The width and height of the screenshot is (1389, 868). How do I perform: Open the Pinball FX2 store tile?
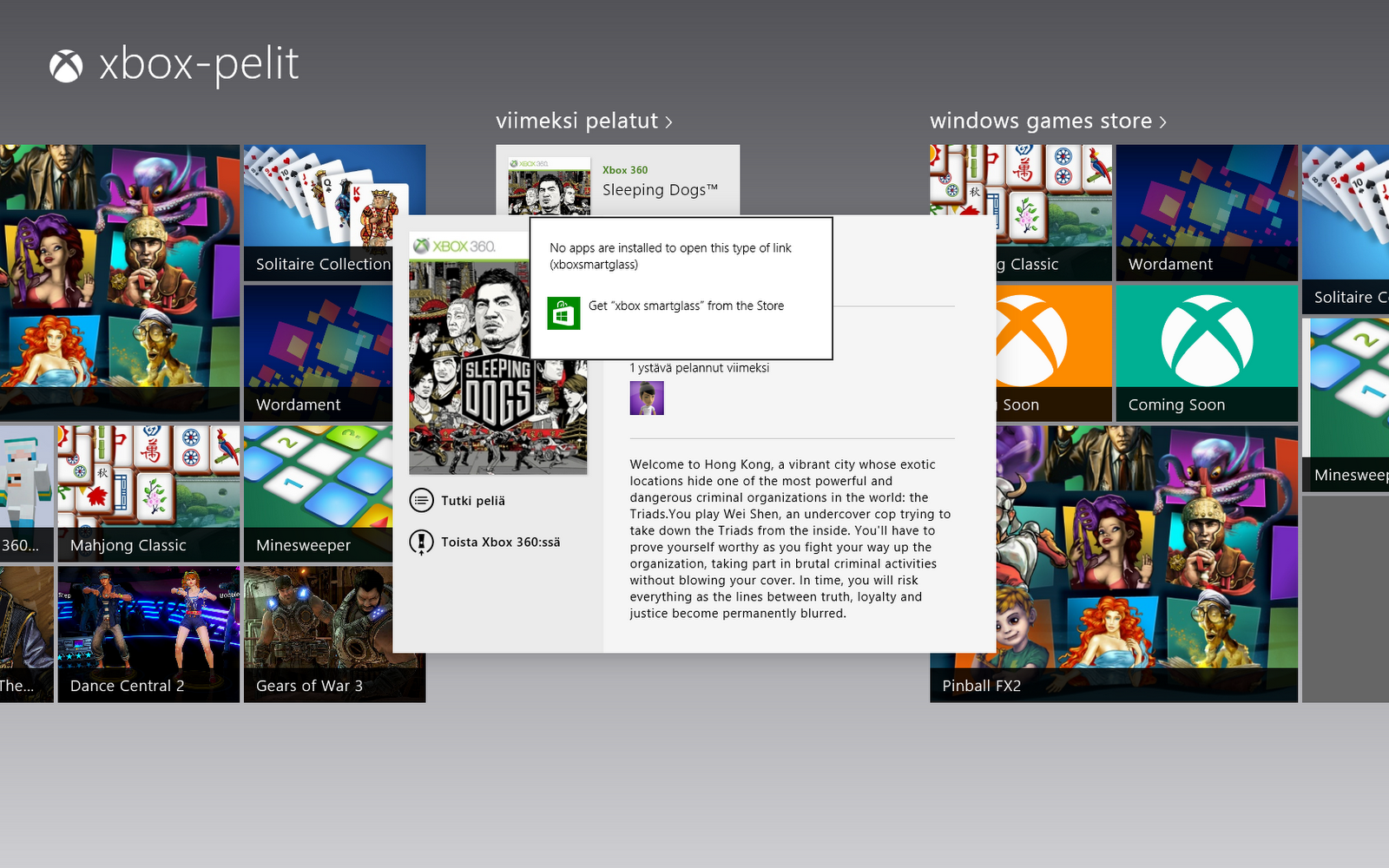[x=1114, y=564]
